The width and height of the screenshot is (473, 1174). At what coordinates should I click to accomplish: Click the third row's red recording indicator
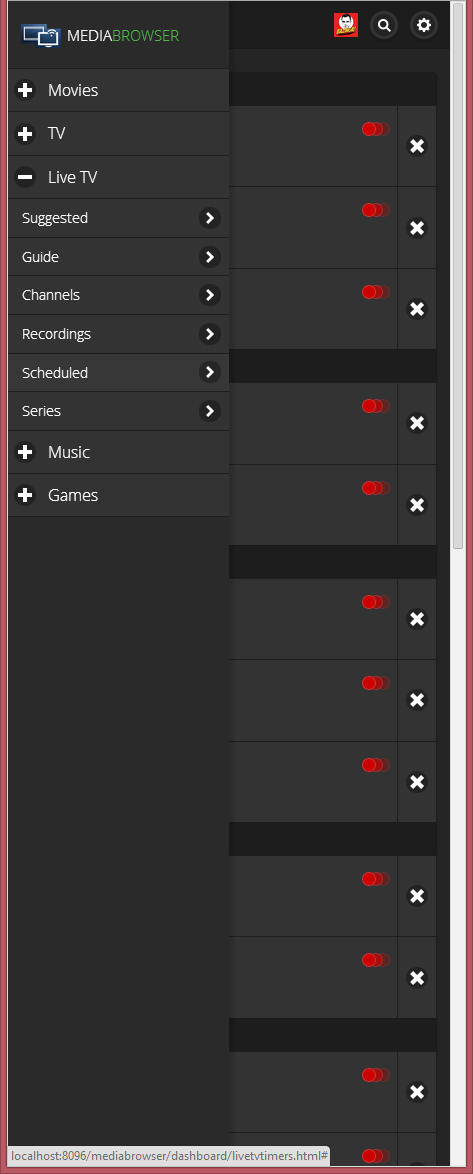coord(376,291)
